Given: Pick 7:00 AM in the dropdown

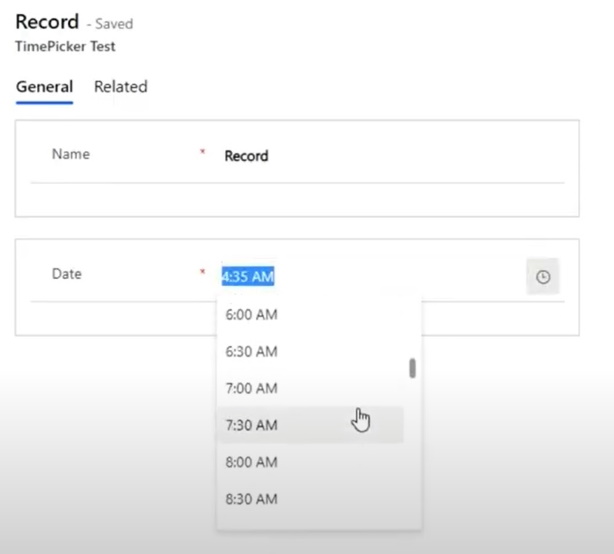Looking at the screenshot, I should 310,388.
